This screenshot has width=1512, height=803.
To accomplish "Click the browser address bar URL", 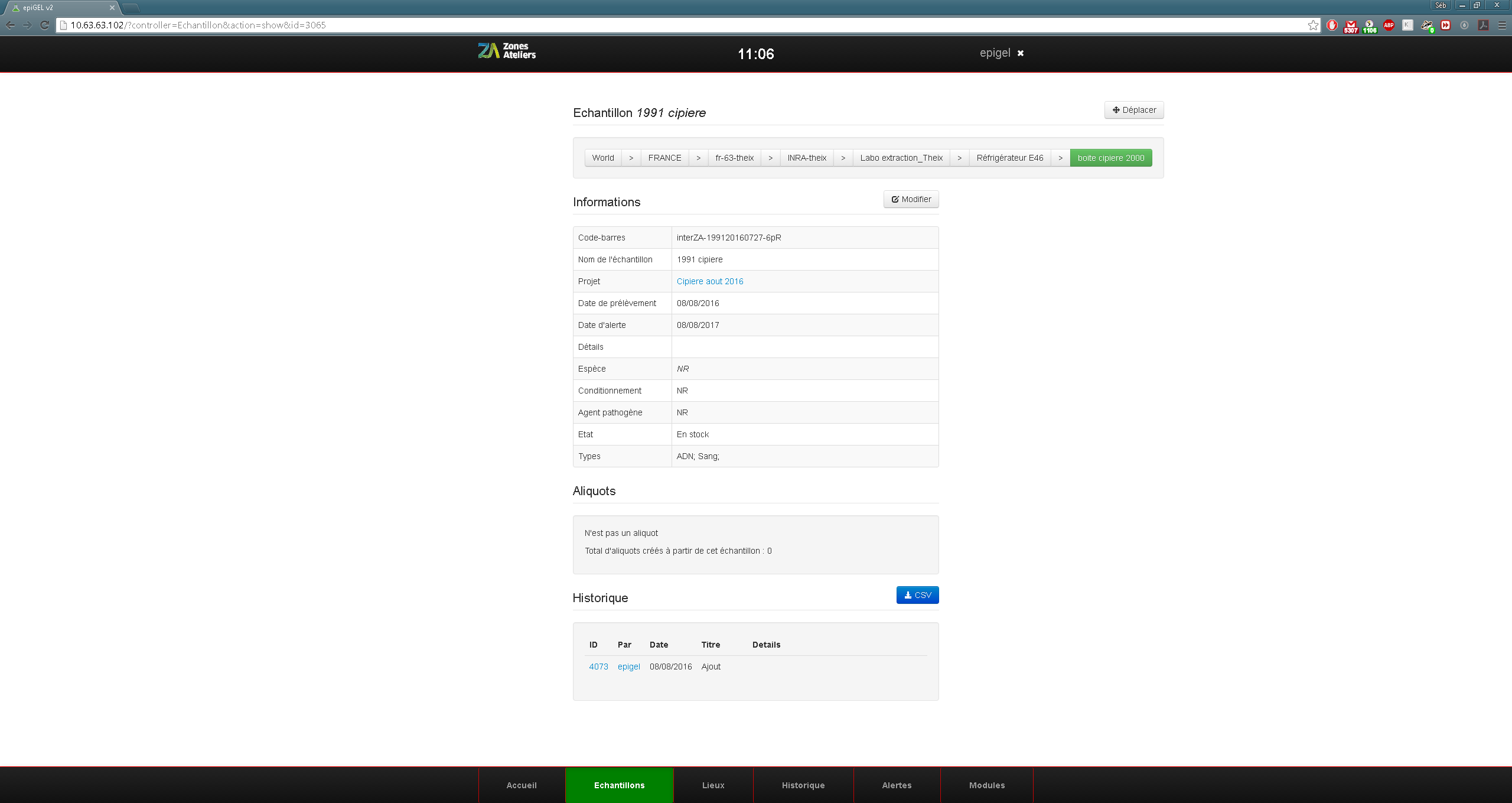I will 198,25.
